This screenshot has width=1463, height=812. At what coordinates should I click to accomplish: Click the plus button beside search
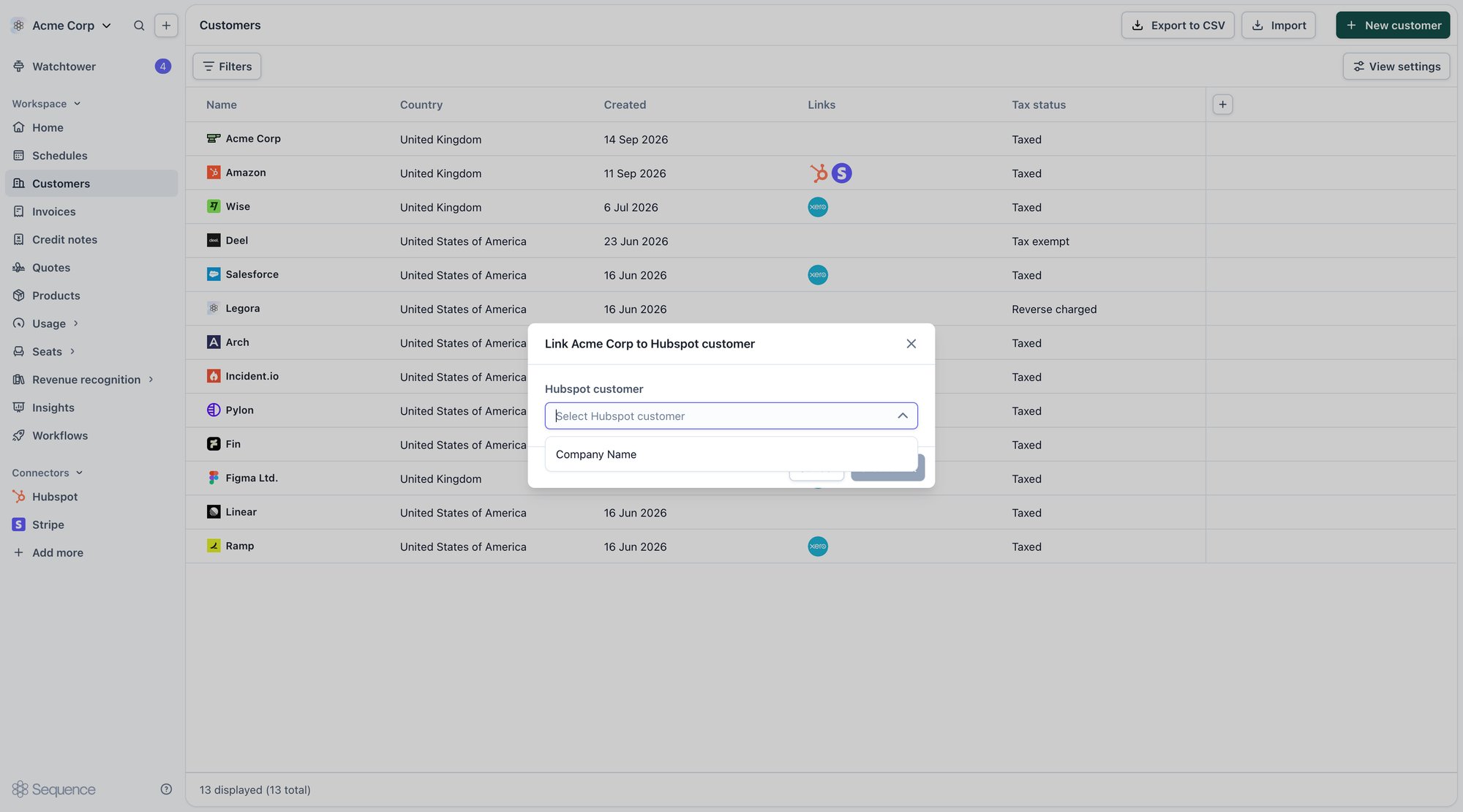pos(166,26)
